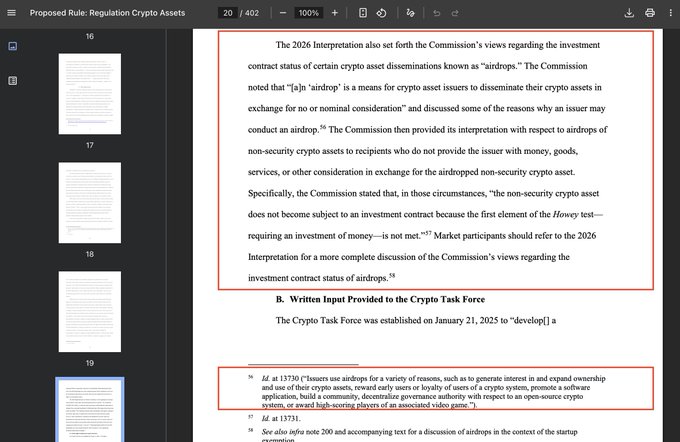Screen dimensions: 680x442
Task: Click thumbnail label '19'
Action: (90, 363)
